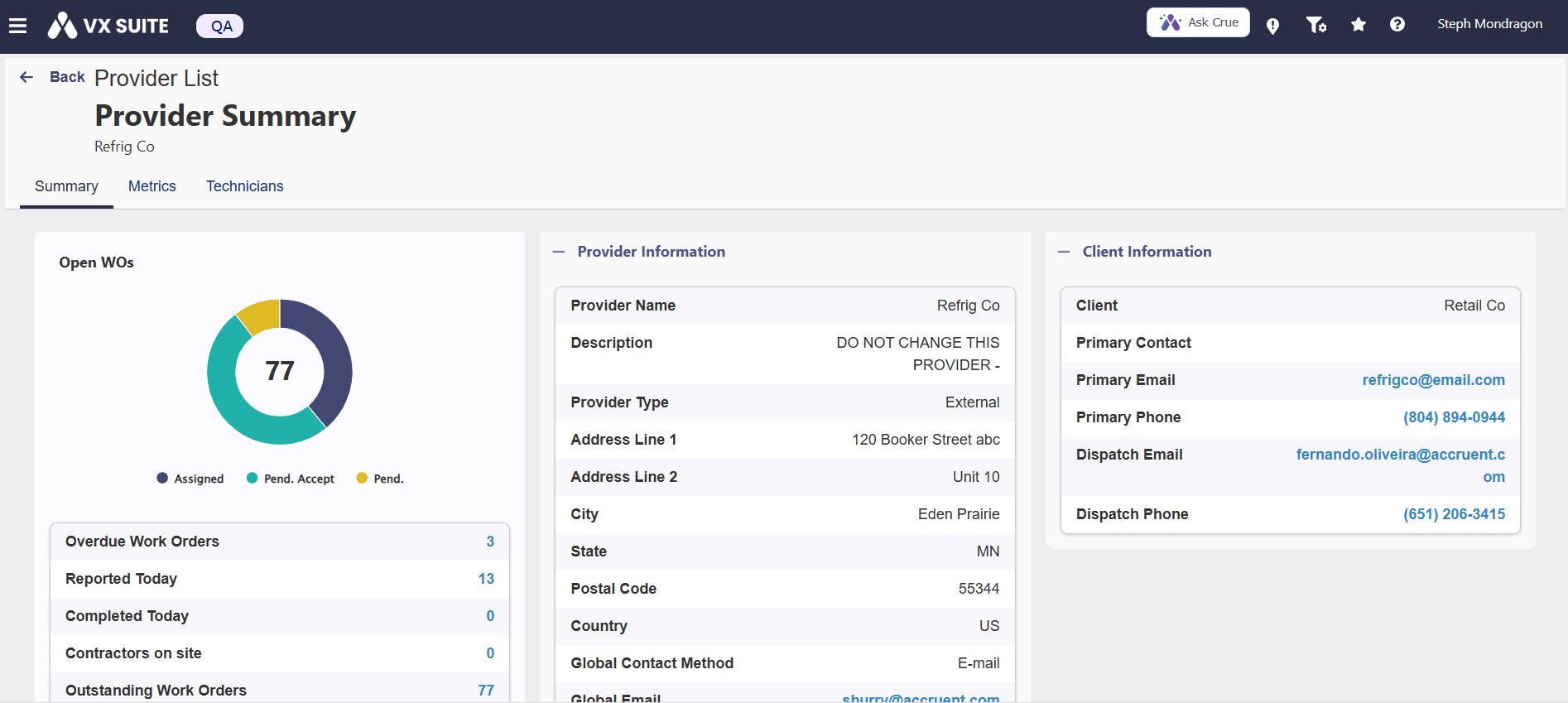
Task: Open the hamburger navigation menu
Action: pos(18,26)
